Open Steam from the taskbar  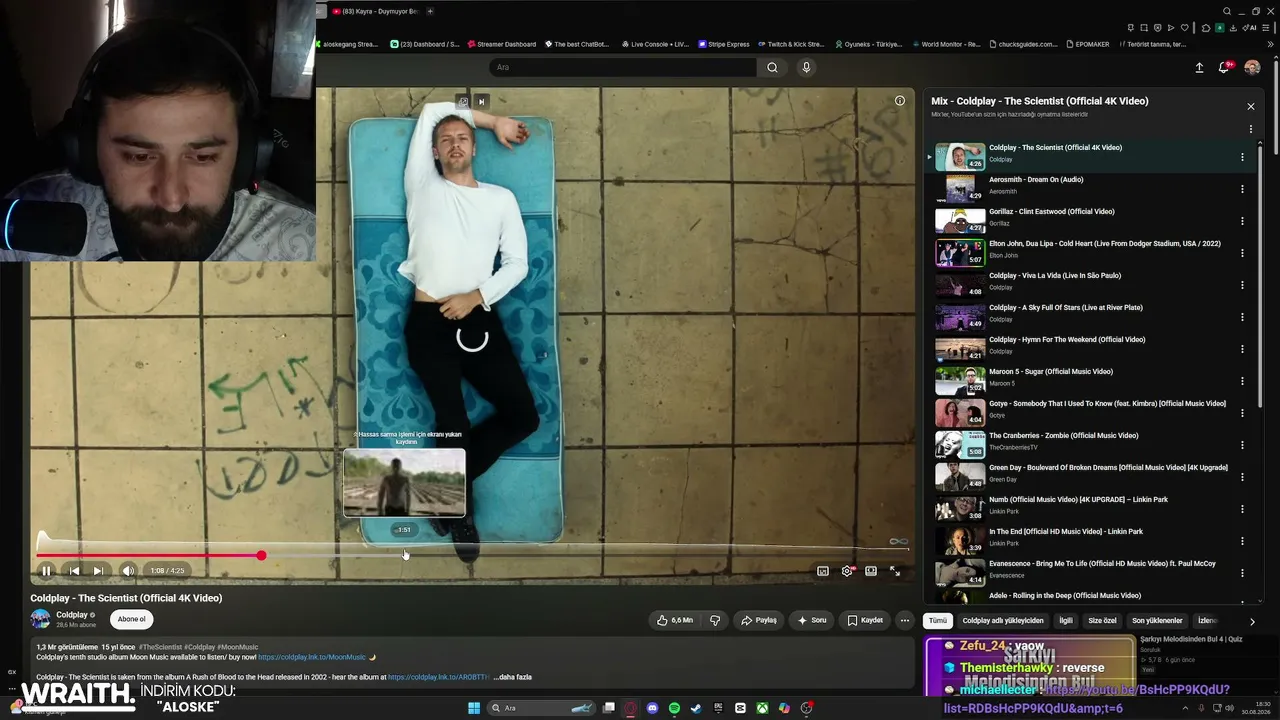point(696,708)
